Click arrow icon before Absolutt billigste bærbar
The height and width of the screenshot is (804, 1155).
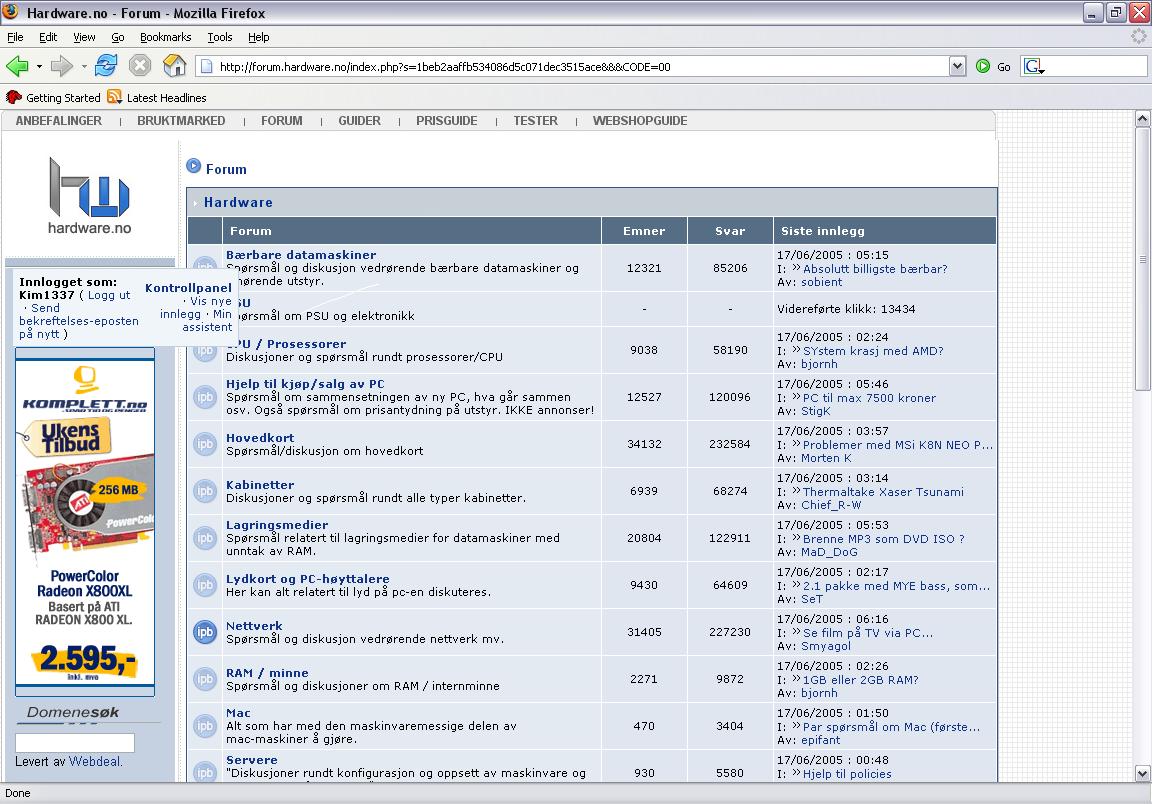(796, 268)
